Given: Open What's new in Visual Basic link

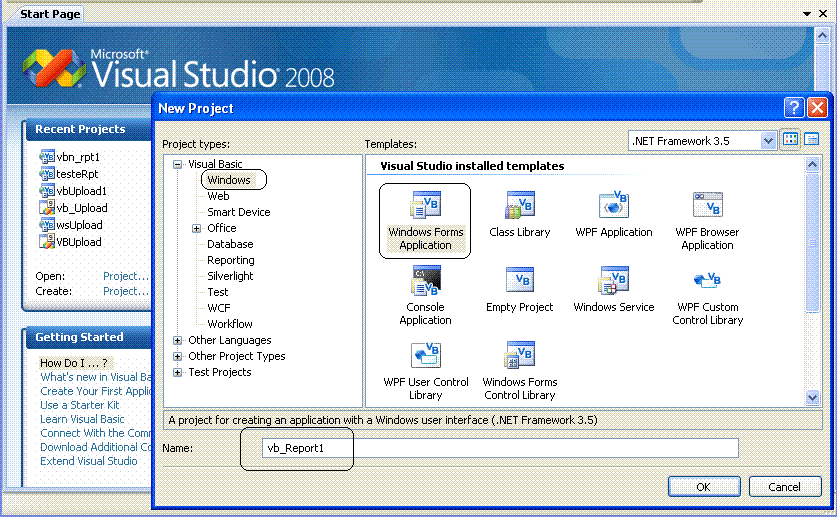Looking at the screenshot, I should click(x=96, y=377).
